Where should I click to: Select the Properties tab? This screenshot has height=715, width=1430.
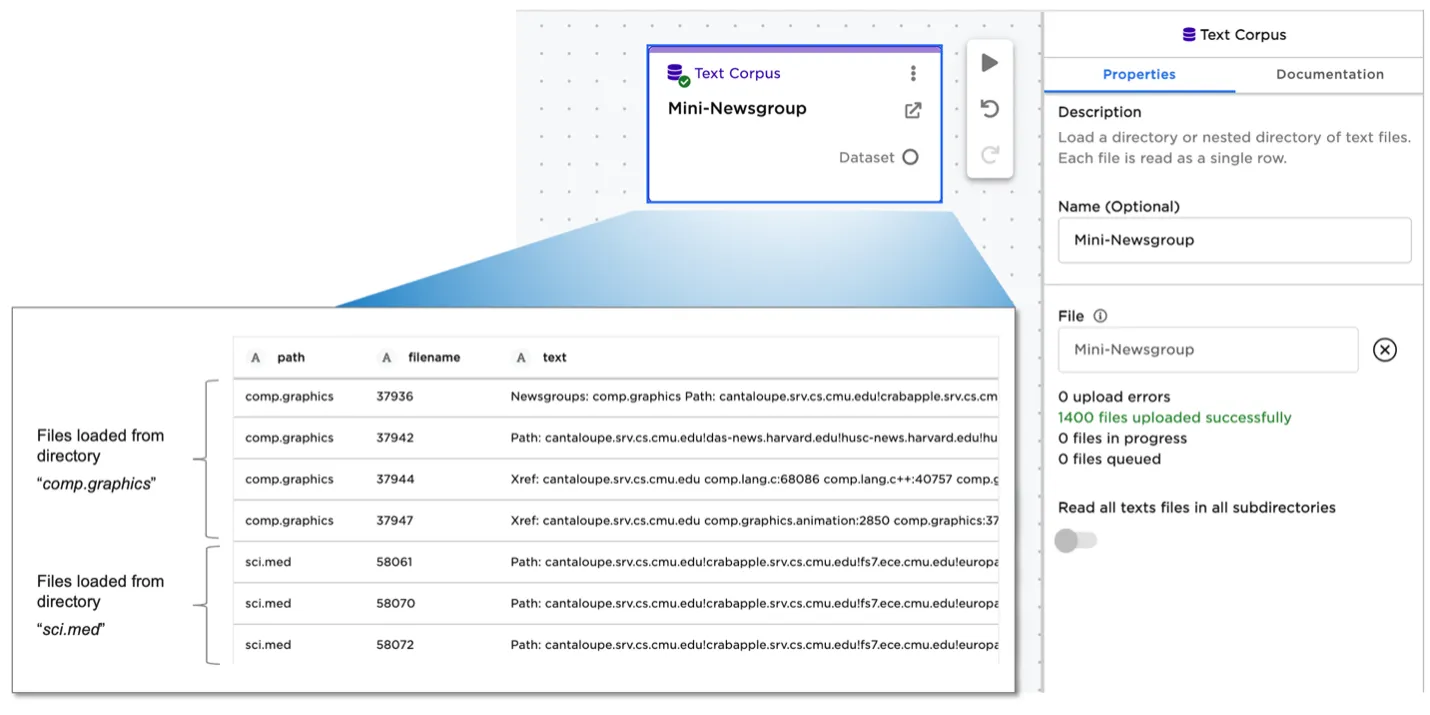1139,74
